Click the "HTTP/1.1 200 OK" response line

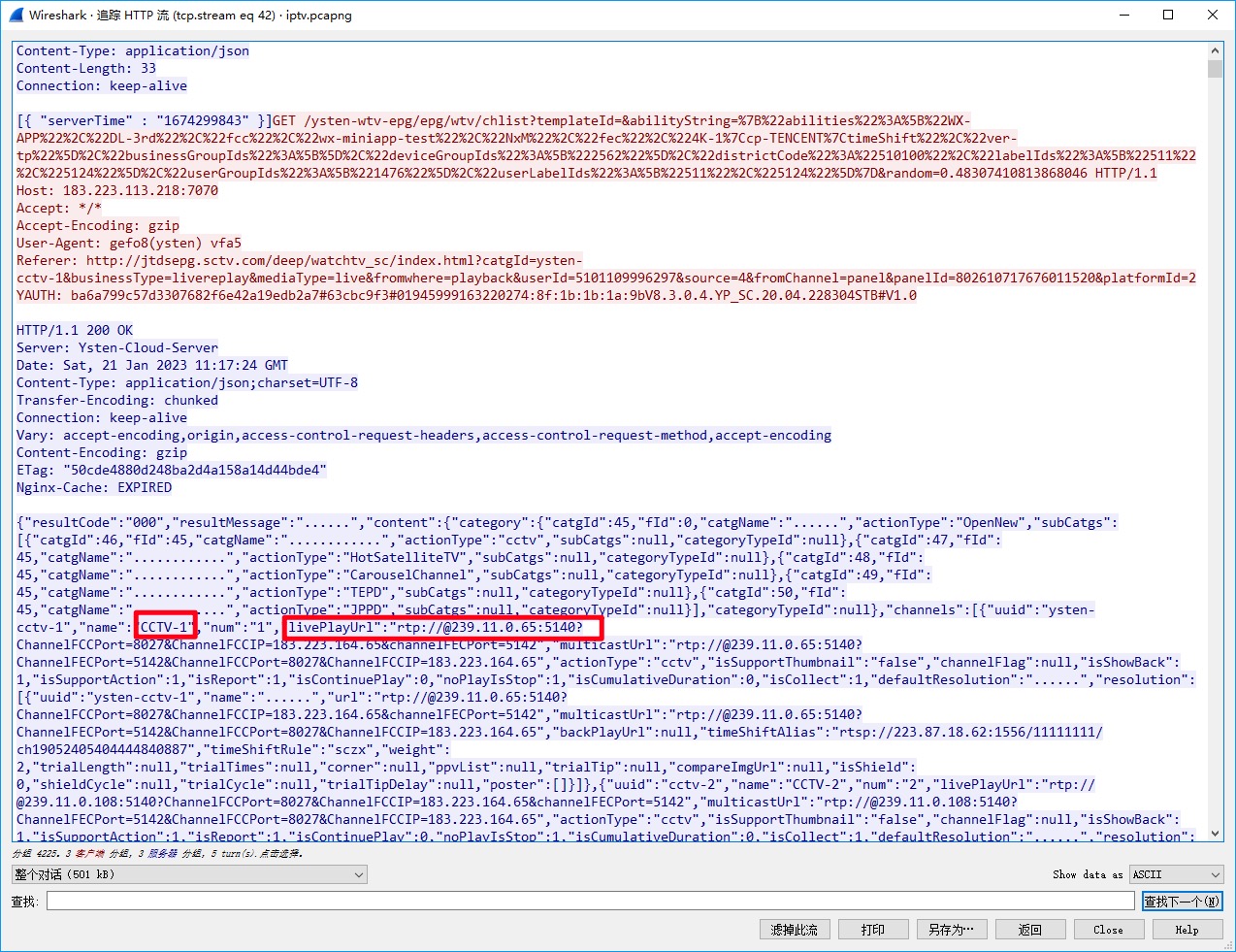coord(75,331)
